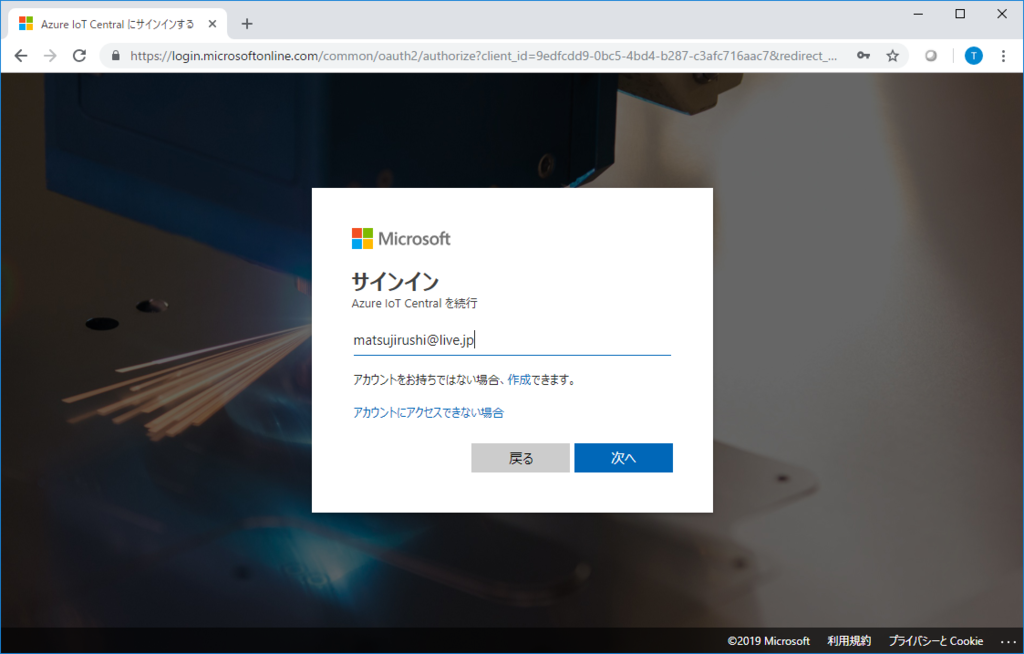Open the Chrome three-dot menu
Image resolution: width=1024 pixels, height=654 pixels.
click(1003, 56)
